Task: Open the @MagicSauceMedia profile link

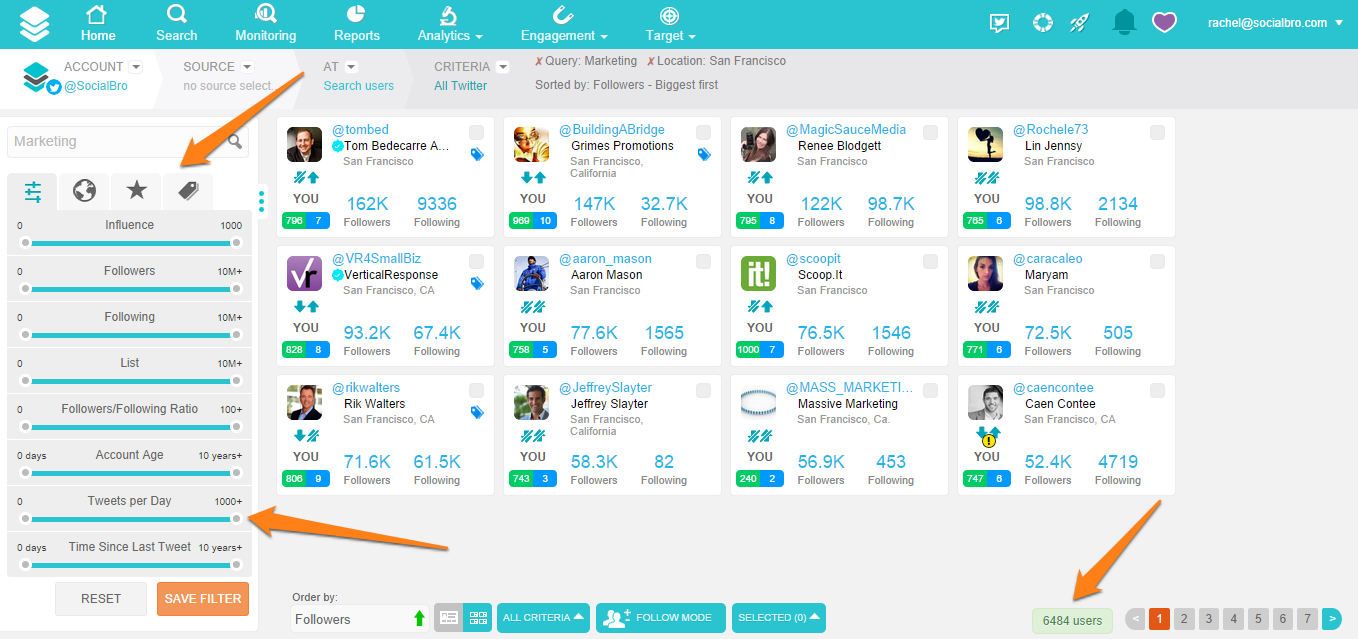Action: pos(846,130)
